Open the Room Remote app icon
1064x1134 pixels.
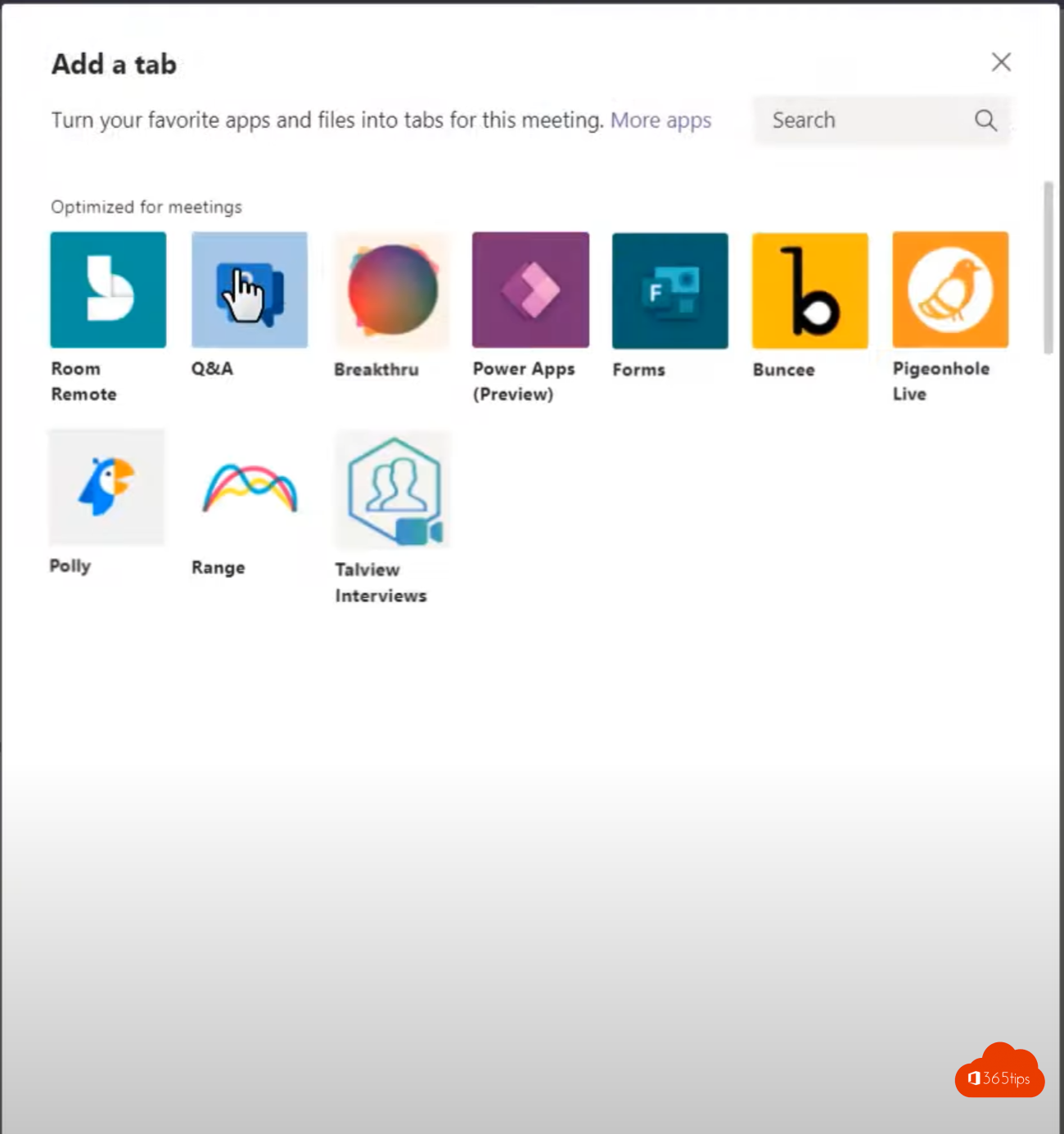(108, 290)
